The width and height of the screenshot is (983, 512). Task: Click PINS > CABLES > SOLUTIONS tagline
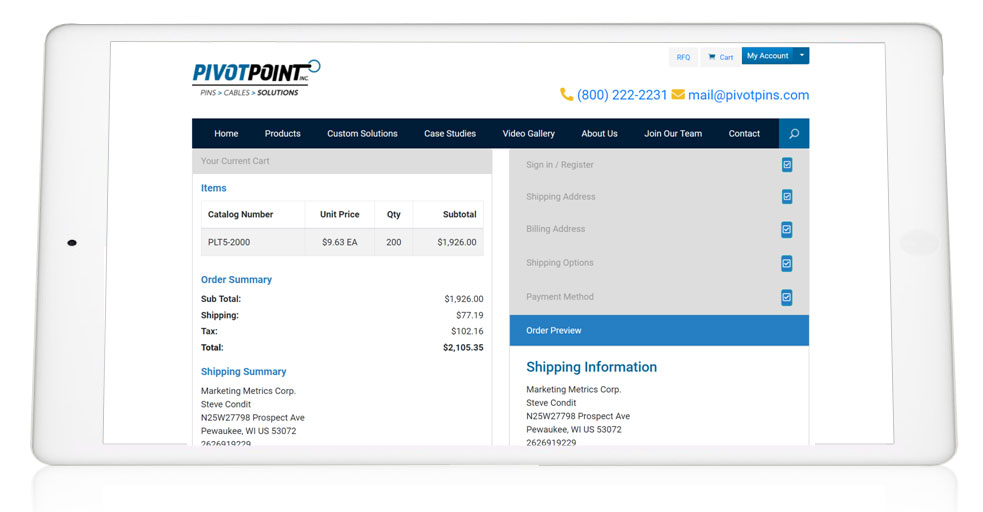(x=249, y=93)
